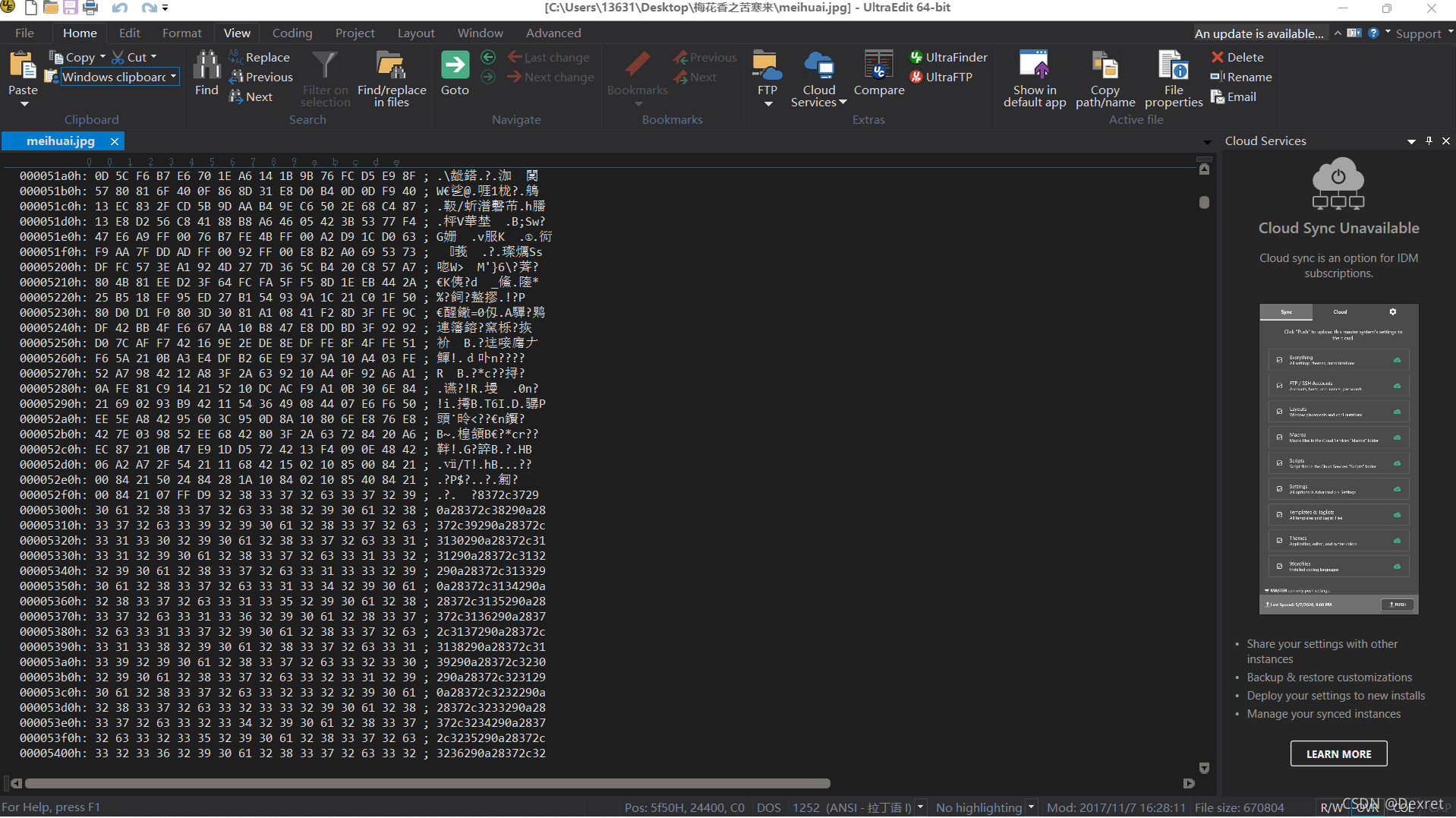Click the green navigate back circle arrow

(488, 57)
